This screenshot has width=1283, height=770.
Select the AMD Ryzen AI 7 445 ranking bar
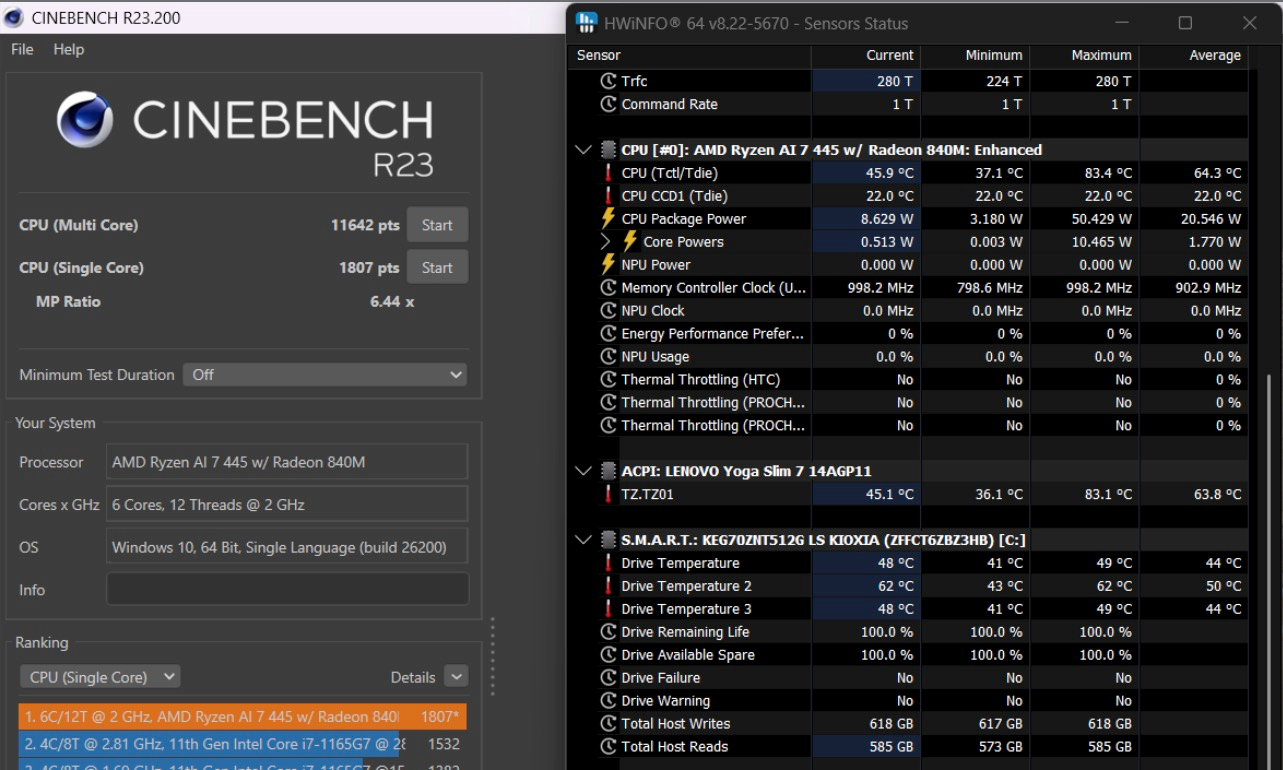tap(242, 717)
